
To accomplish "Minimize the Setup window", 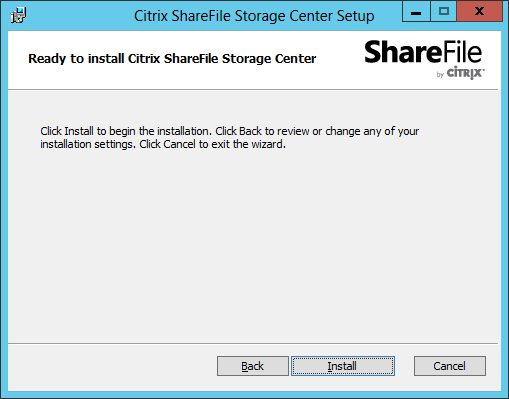I will [416, 12].
